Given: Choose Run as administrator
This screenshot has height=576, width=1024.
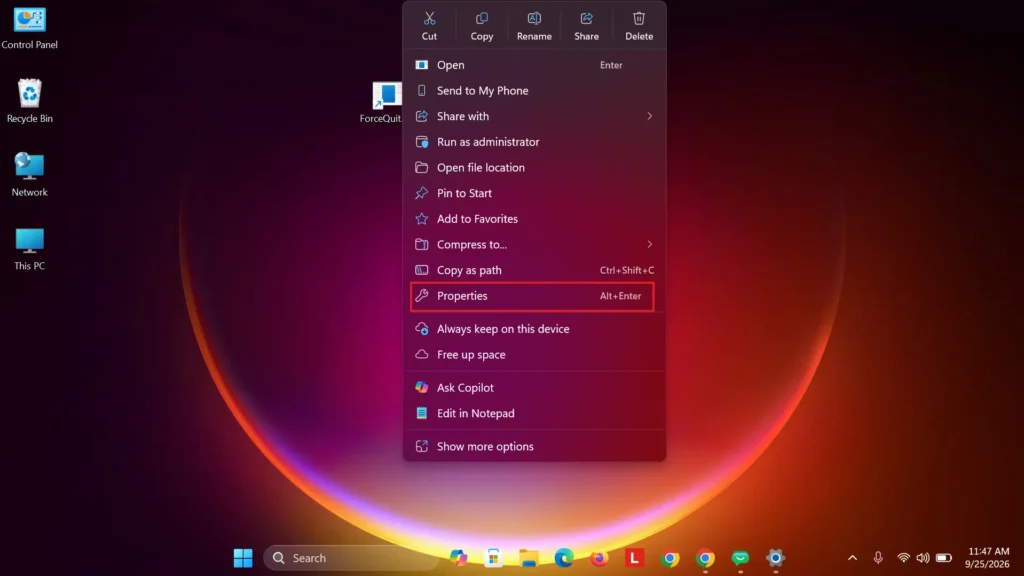Looking at the screenshot, I should (x=533, y=142).
